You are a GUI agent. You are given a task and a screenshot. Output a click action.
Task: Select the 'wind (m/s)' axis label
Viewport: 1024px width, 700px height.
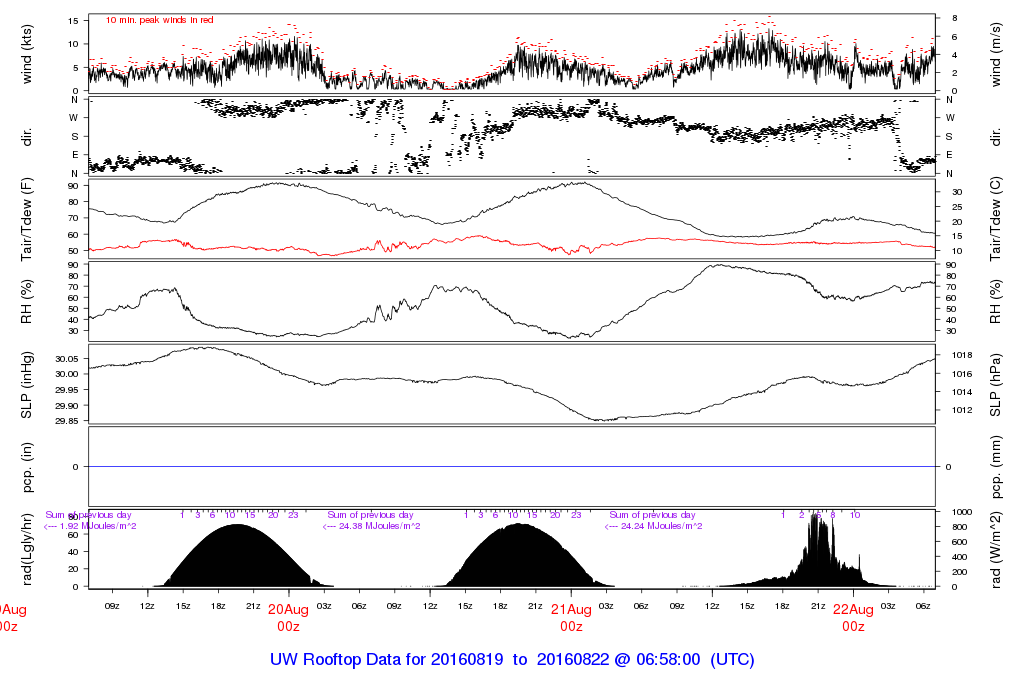coord(995,55)
